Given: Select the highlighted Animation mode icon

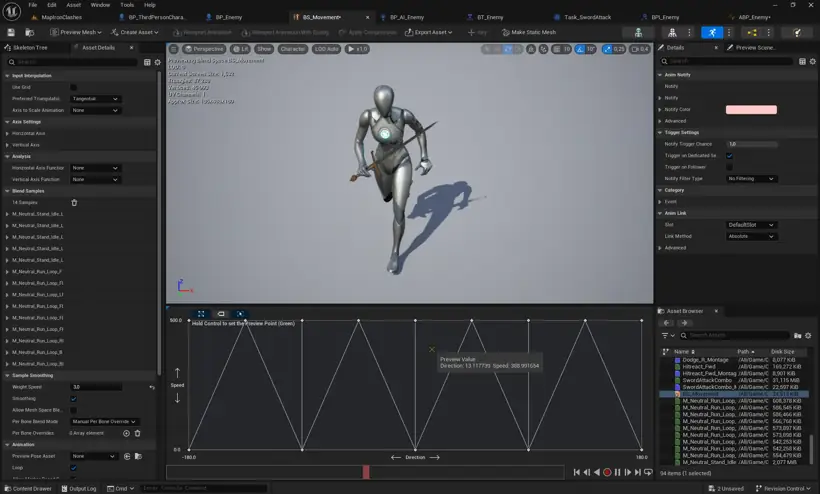Looking at the screenshot, I should pyautogui.click(x=712, y=32).
